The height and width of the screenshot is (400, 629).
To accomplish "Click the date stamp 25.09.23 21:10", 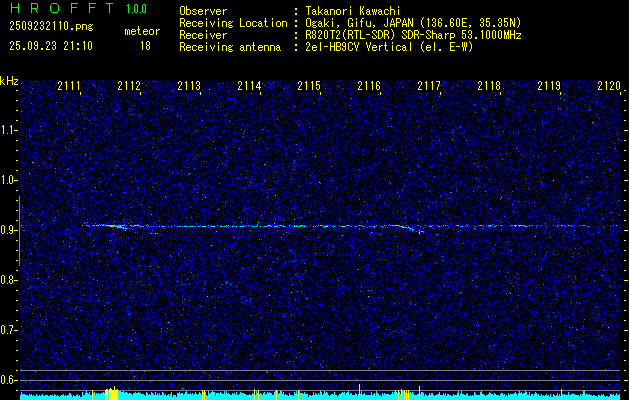I will point(51,46).
